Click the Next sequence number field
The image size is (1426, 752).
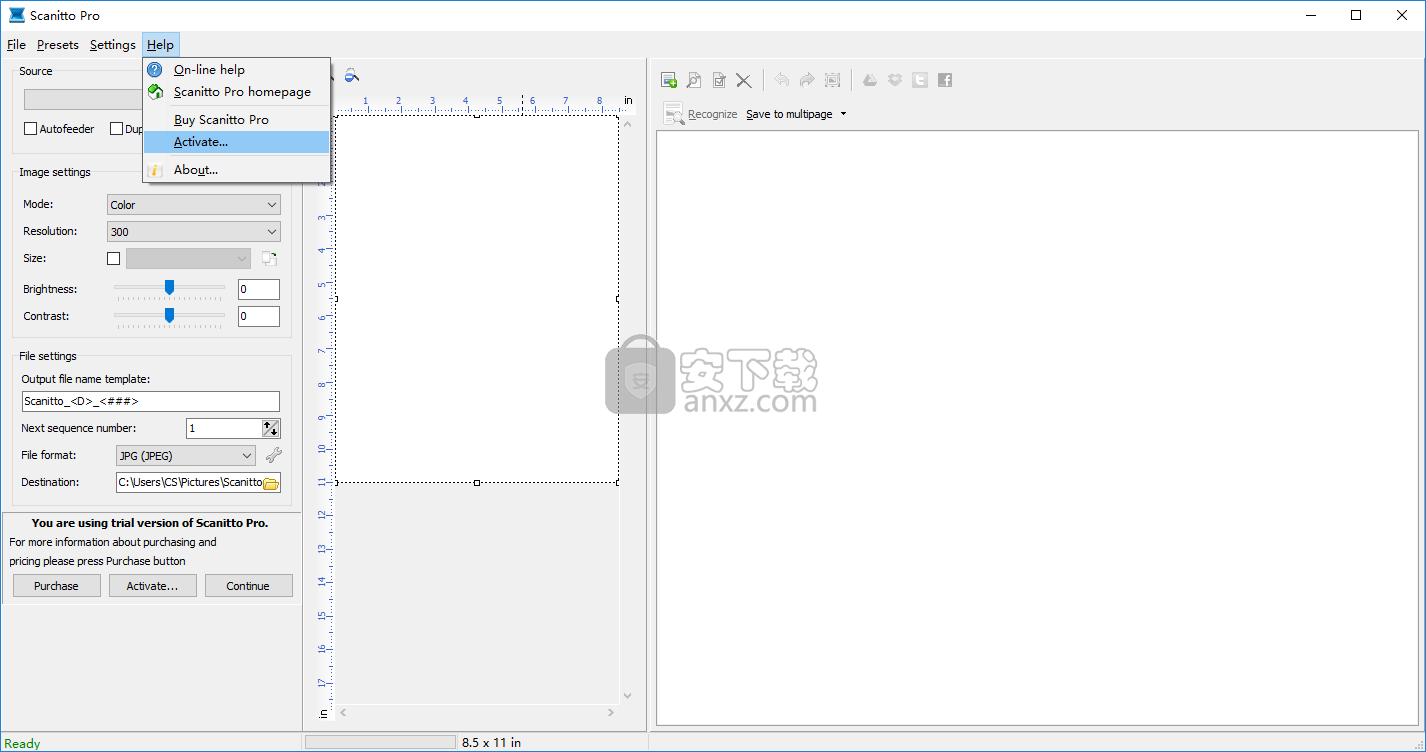coord(224,428)
